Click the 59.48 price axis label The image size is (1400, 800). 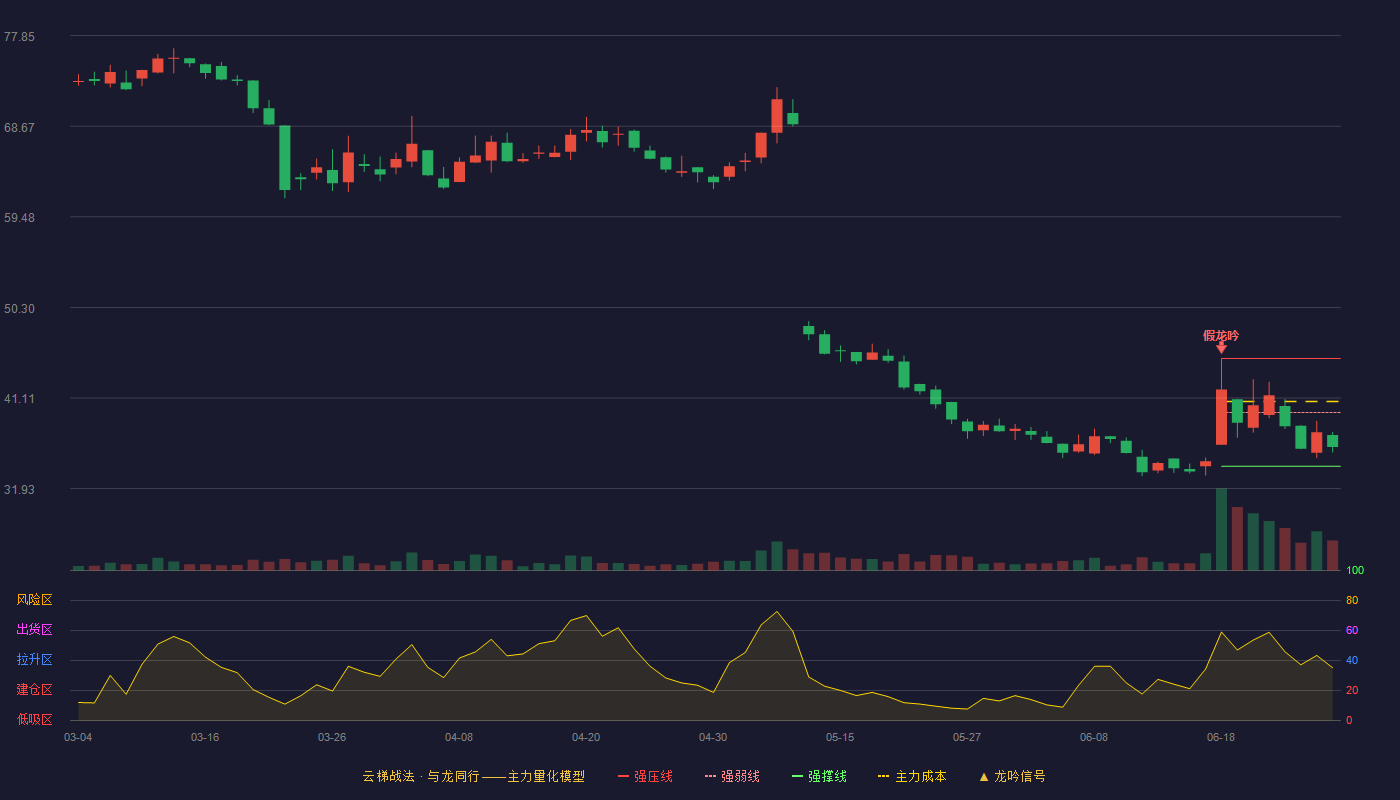pyautogui.click(x=19, y=218)
